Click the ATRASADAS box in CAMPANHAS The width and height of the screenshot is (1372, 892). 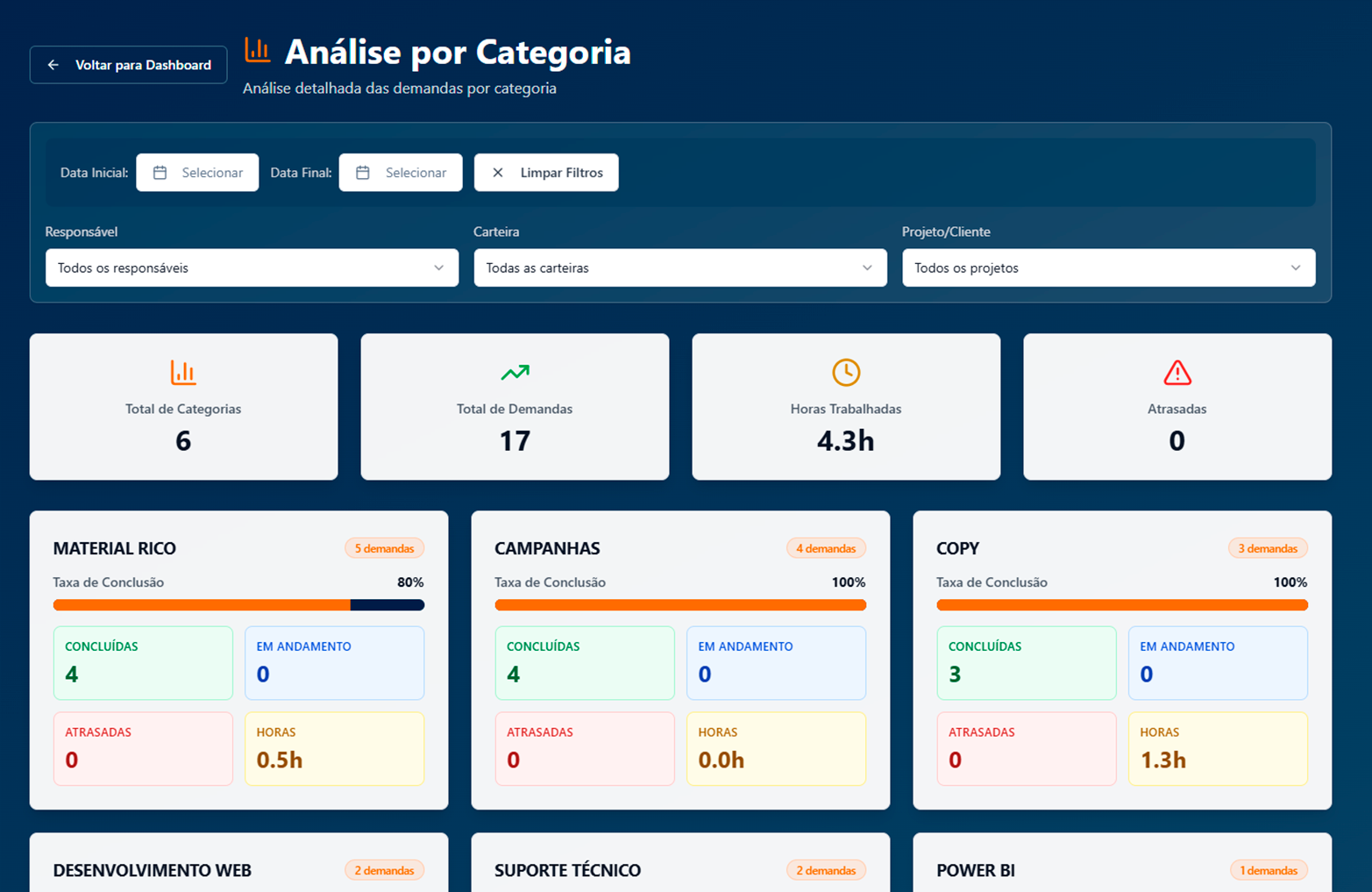point(585,748)
